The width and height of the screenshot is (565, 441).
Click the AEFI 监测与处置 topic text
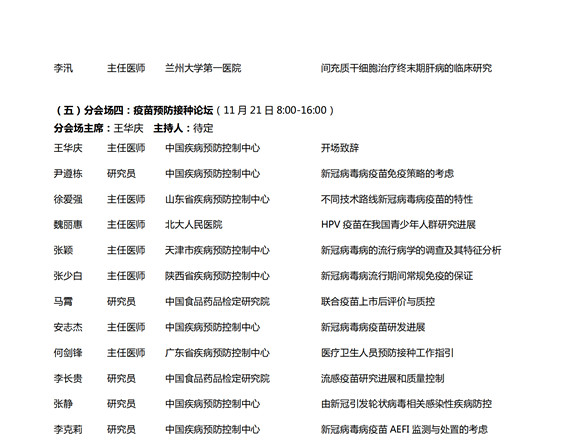point(404,429)
